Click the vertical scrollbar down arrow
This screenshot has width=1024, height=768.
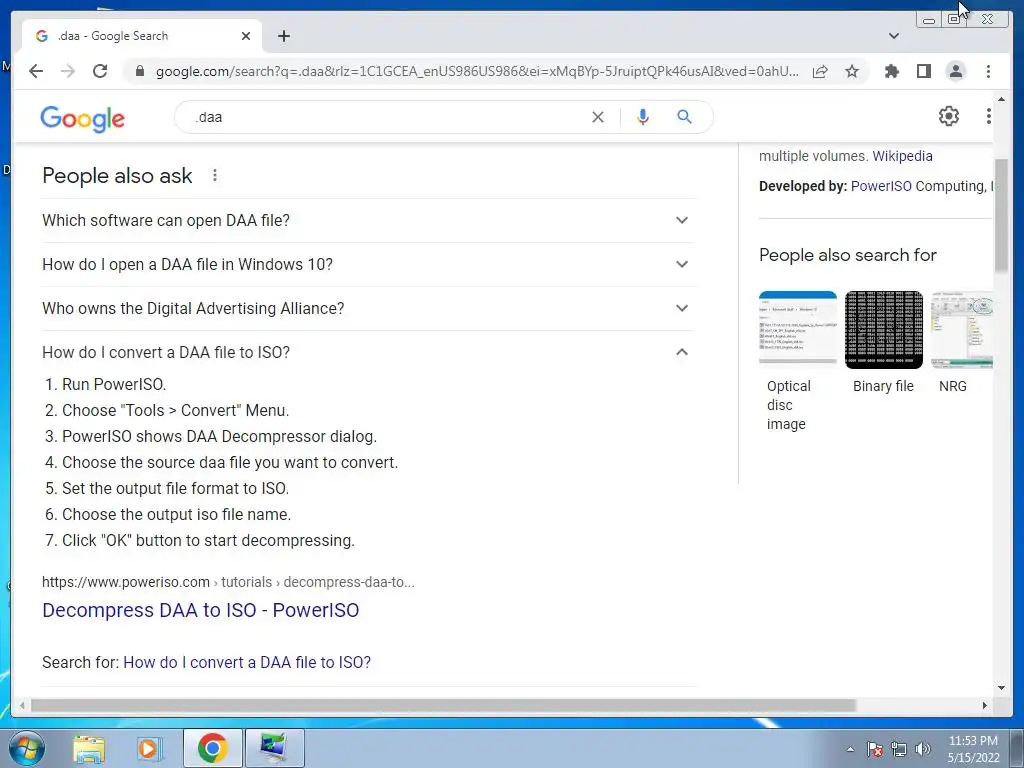click(1001, 688)
